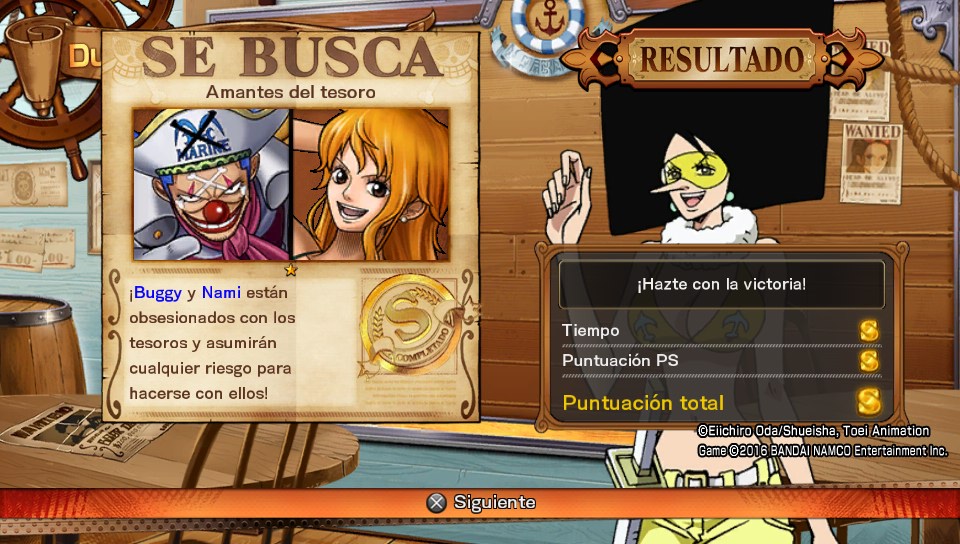Click the S rank icon for Puntuación total
This screenshot has height=544, width=960.
[869, 402]
